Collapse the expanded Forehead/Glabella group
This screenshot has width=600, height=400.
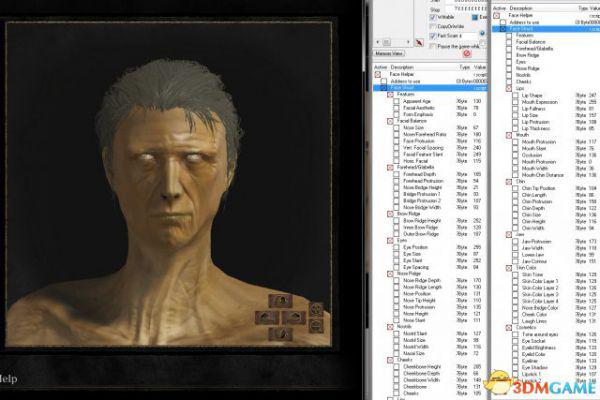[x=390, y=168]
